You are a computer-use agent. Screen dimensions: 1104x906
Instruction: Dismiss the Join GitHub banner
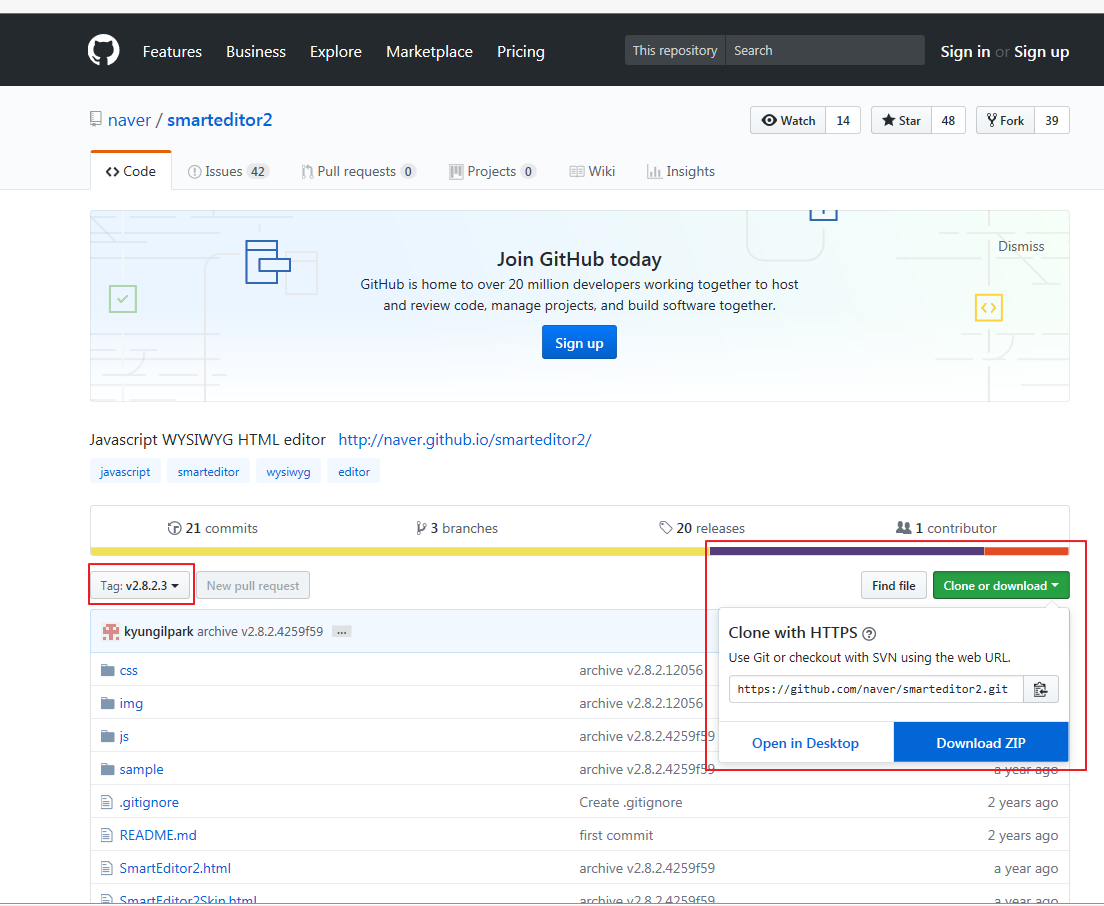(1021, 246)
